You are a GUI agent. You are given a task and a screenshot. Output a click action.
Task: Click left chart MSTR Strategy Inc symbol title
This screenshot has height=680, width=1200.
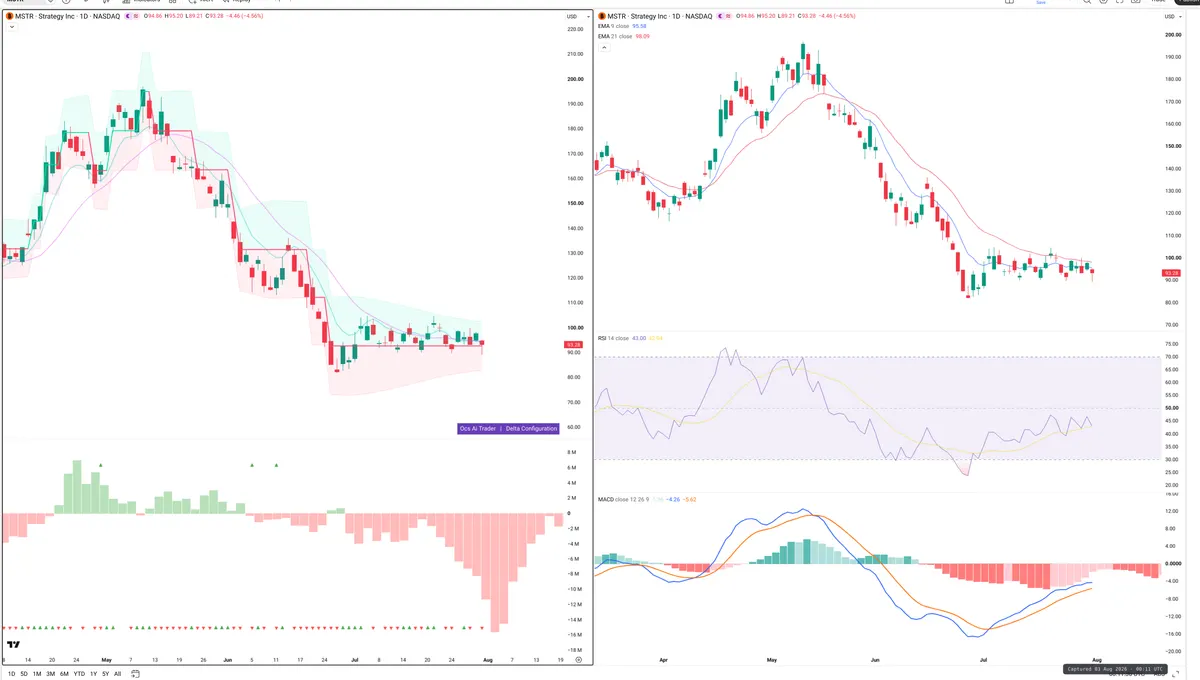(68, 17)
